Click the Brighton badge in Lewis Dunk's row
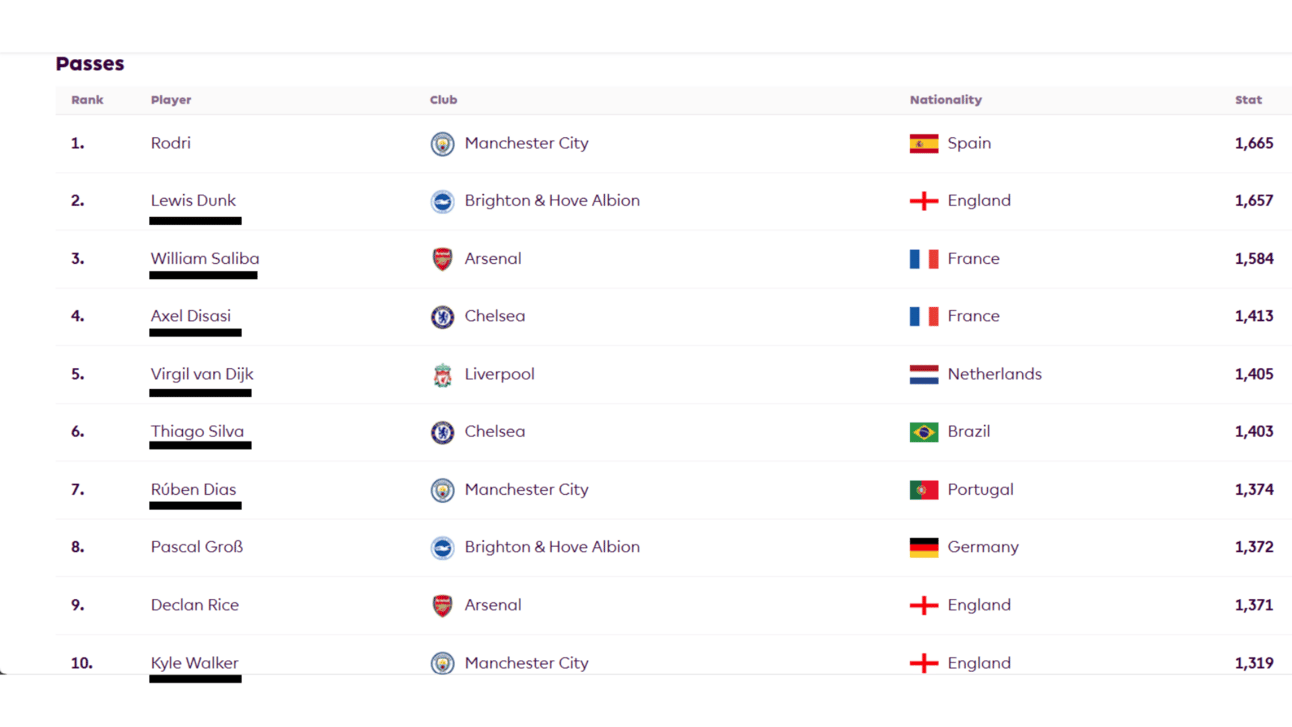Image resolution: width=1292 pixels, height=727 pixels. coord(442,202)
